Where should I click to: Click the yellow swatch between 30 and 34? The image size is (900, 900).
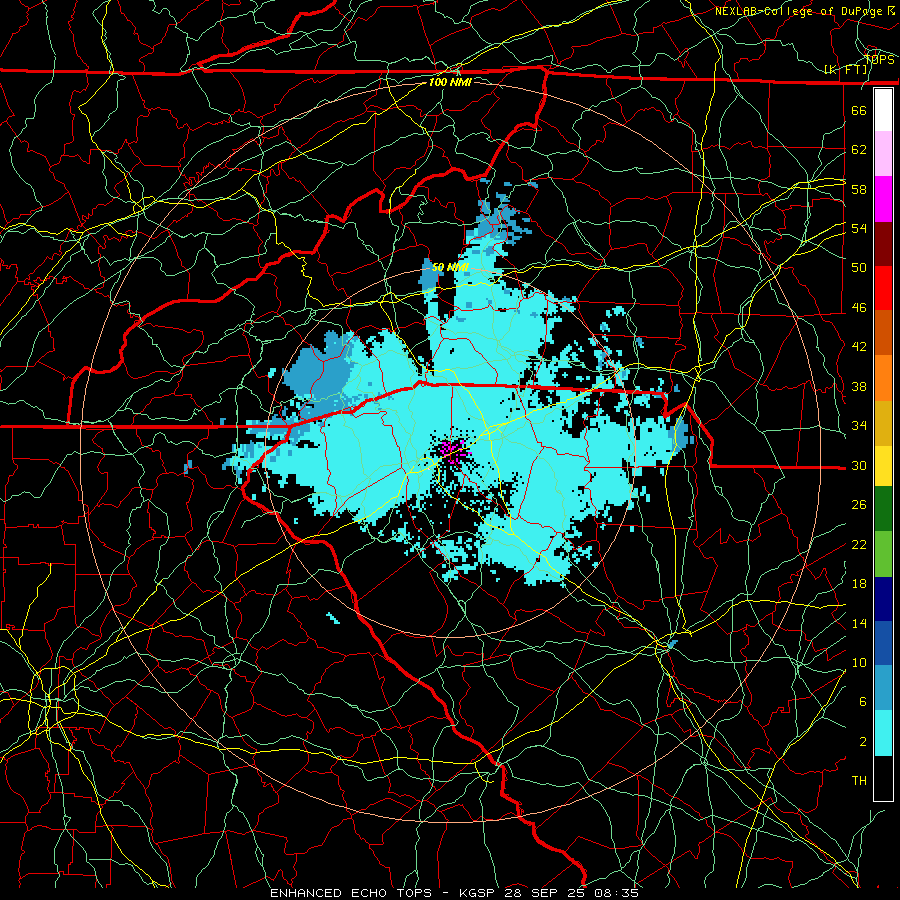[883, 465]
